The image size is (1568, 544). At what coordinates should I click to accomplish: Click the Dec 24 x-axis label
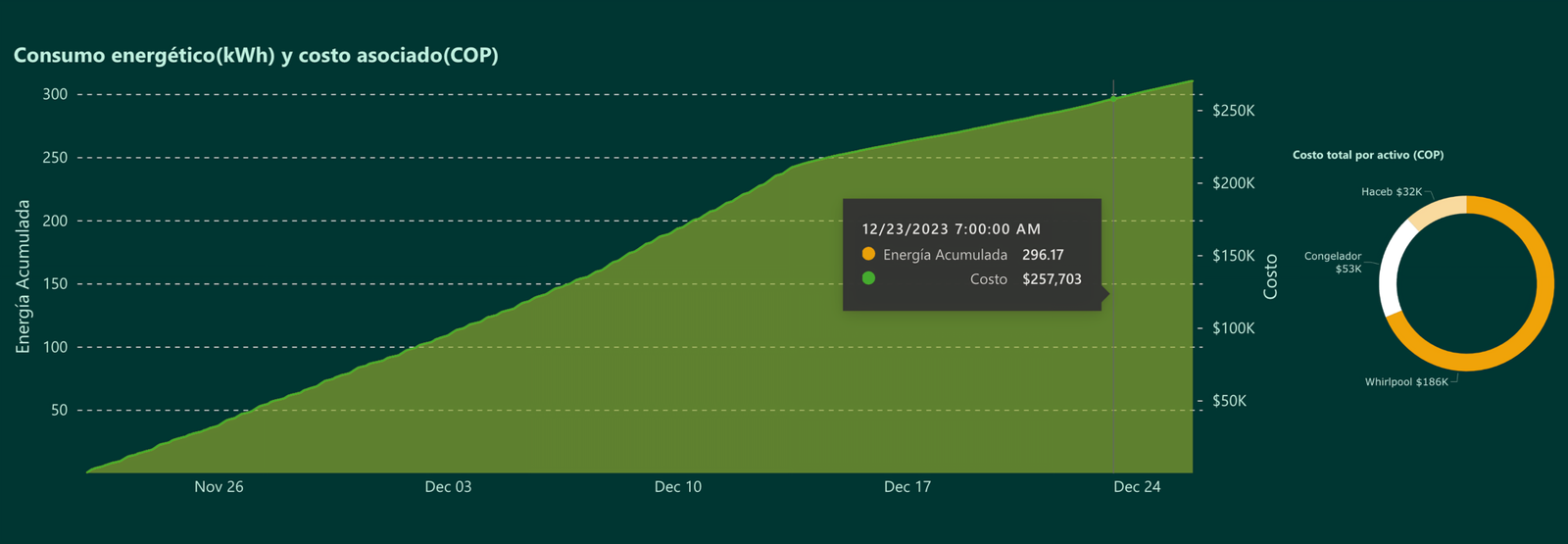tap(1137, 487)
